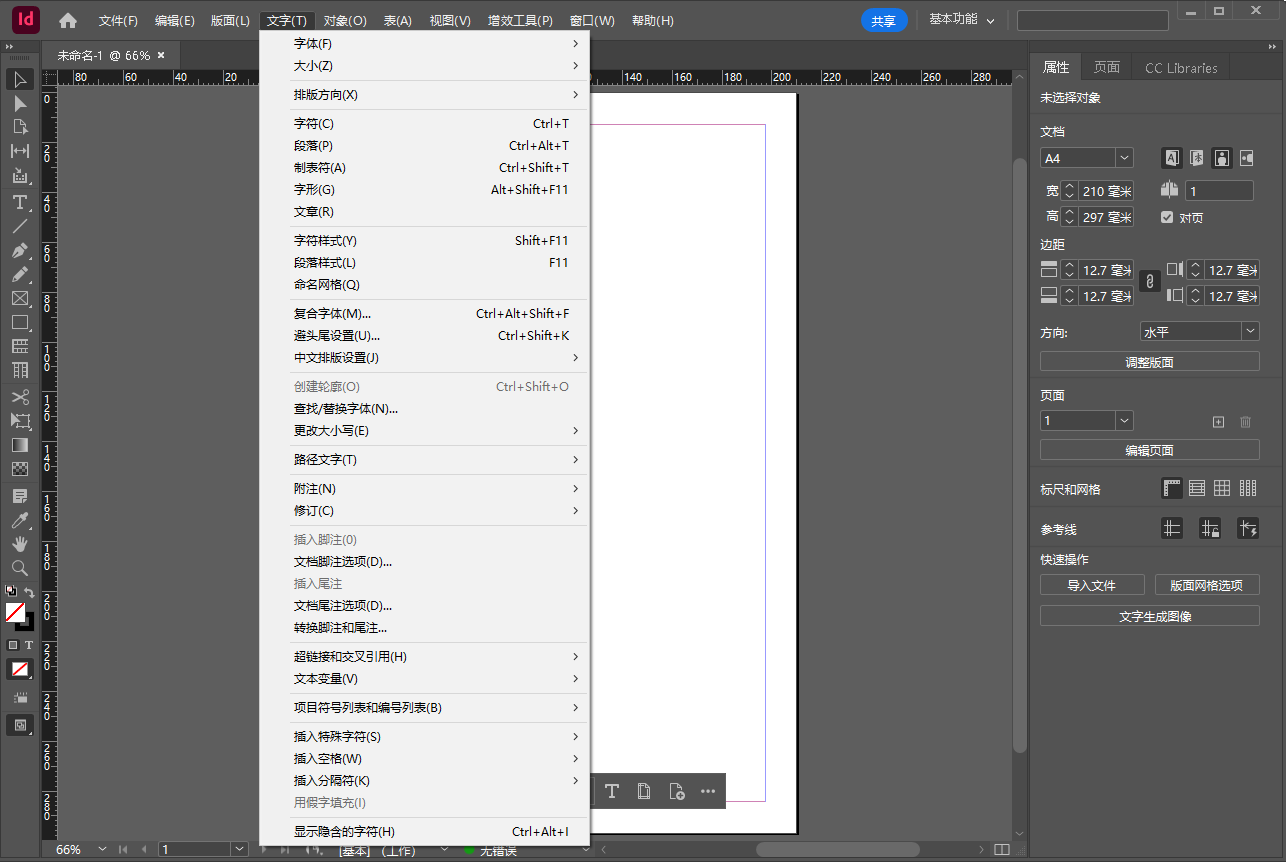Click the fill color swatch with red slash
The width and height of the screenshot is (1286, 862).
click(x=14, y=612)
